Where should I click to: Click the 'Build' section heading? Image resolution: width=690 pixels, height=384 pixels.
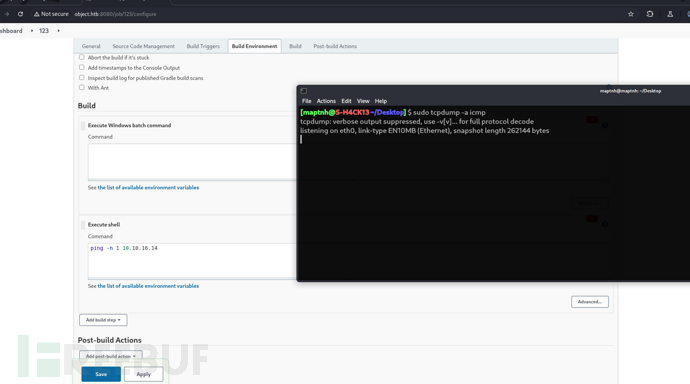(87, 106)
